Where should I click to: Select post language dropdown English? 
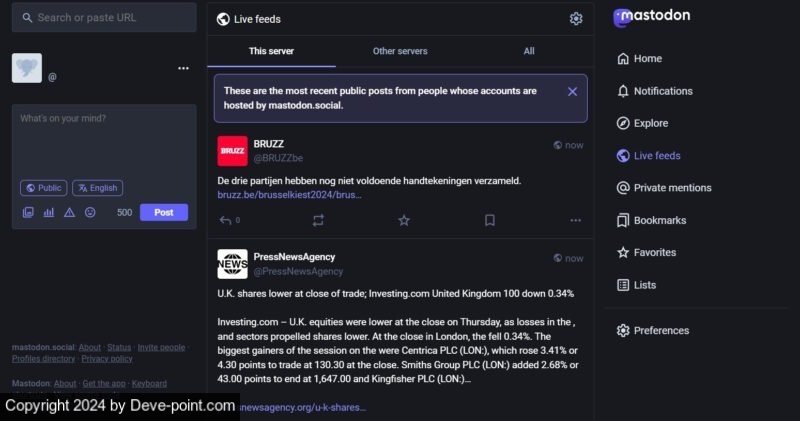click(x=97, y=188)
